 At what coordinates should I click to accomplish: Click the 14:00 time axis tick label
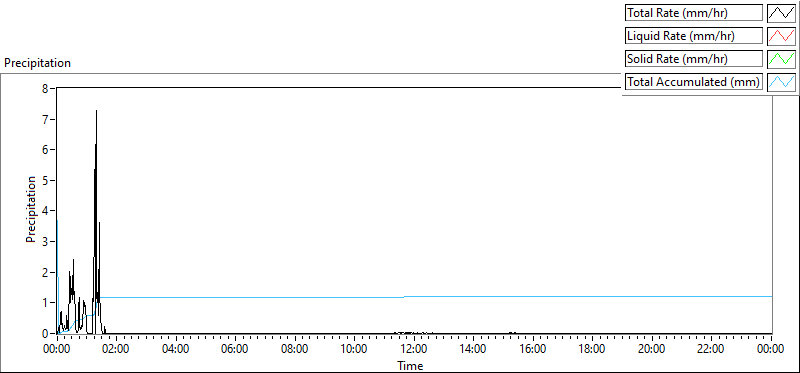pos(473,350)
